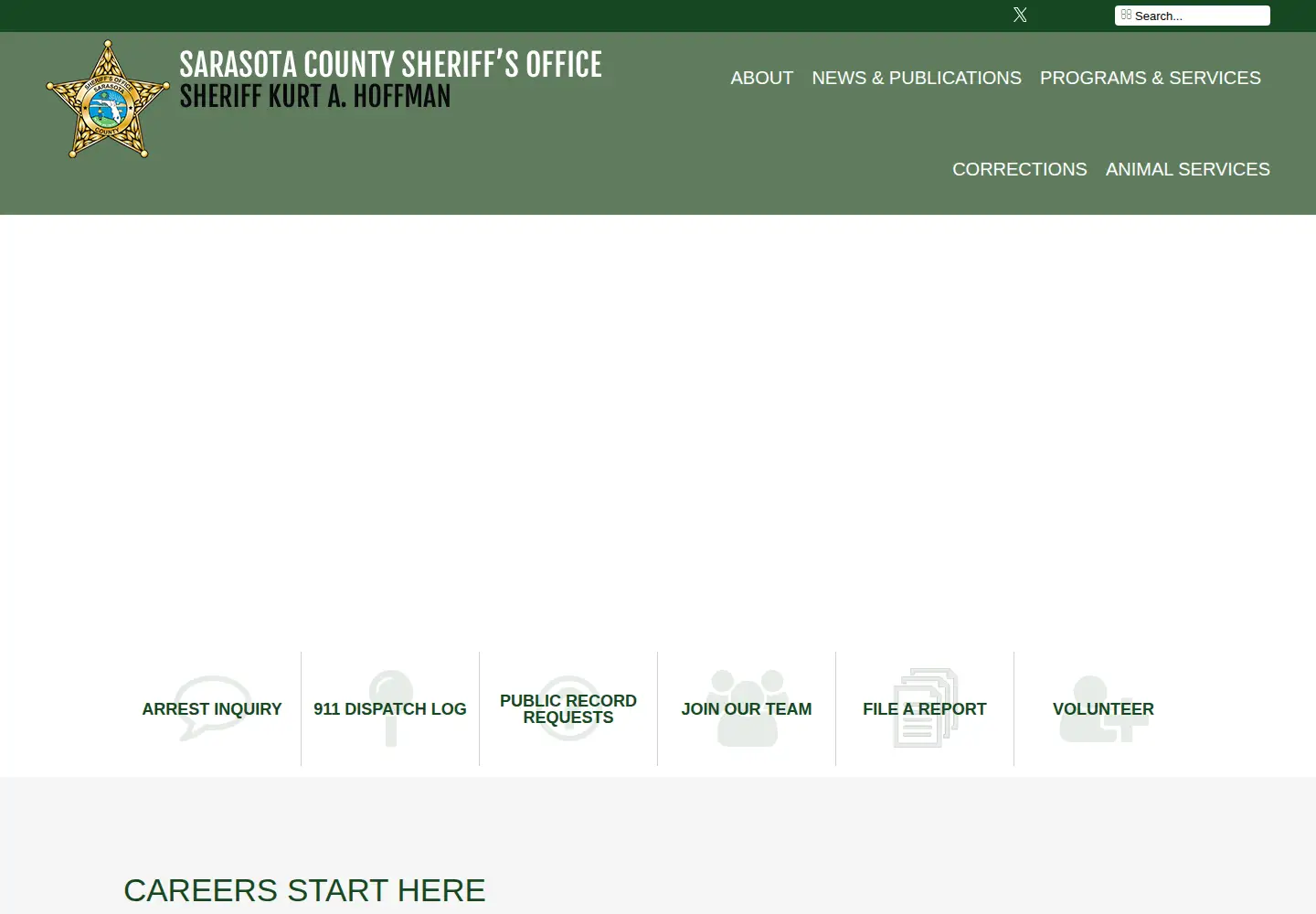Open the Corrections menu
Image resolution: width=1316 pixels, height=914 pixels.
[1020, 169]
